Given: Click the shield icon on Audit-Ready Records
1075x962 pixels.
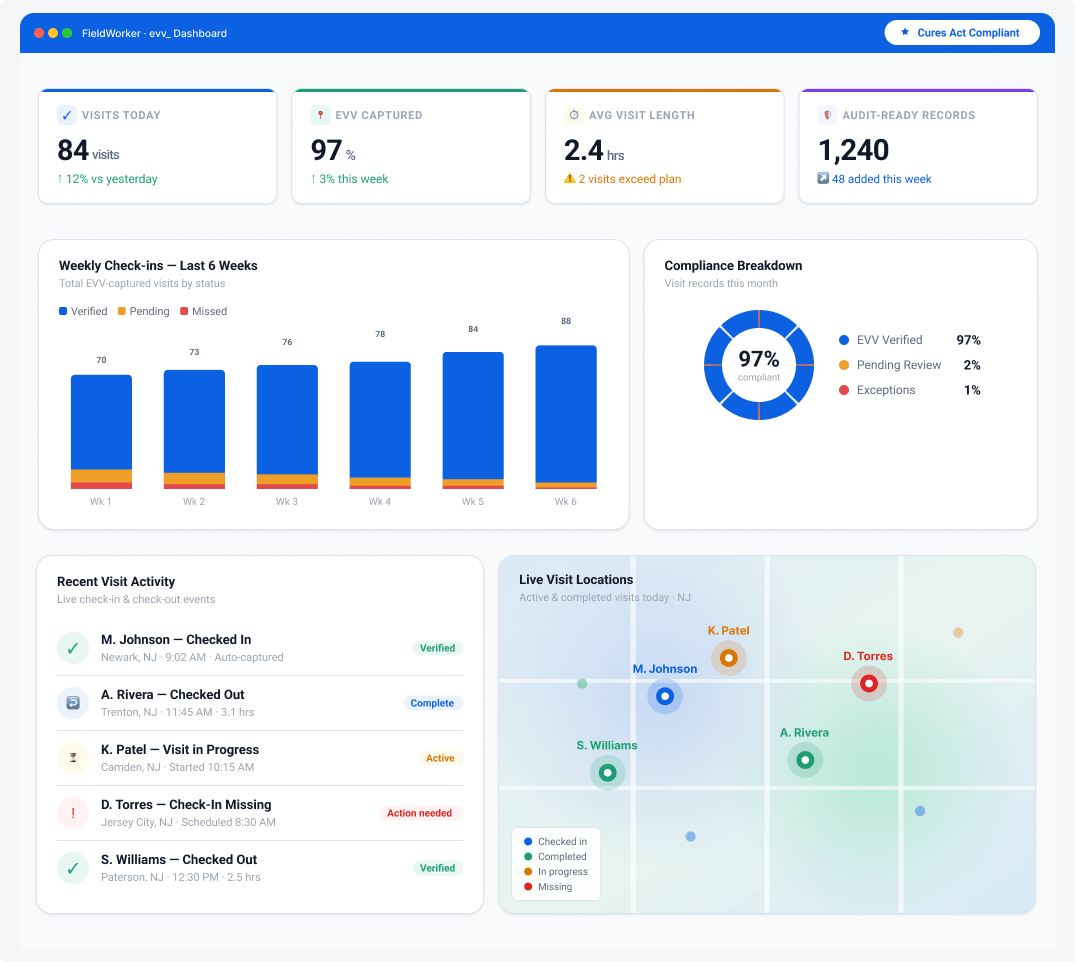Looking at the screenshot, I should [828, 115].
